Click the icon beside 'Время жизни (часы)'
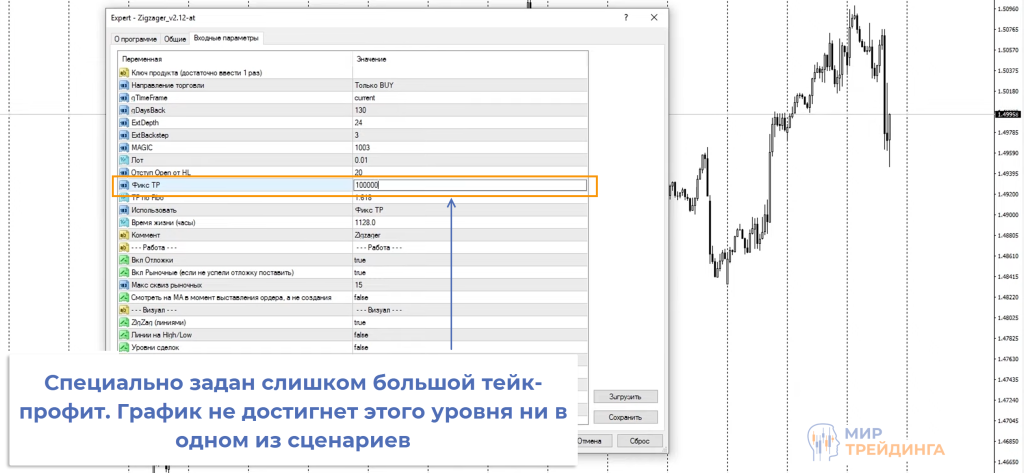Screen dimensions: 1024x473 click(124, 222)
